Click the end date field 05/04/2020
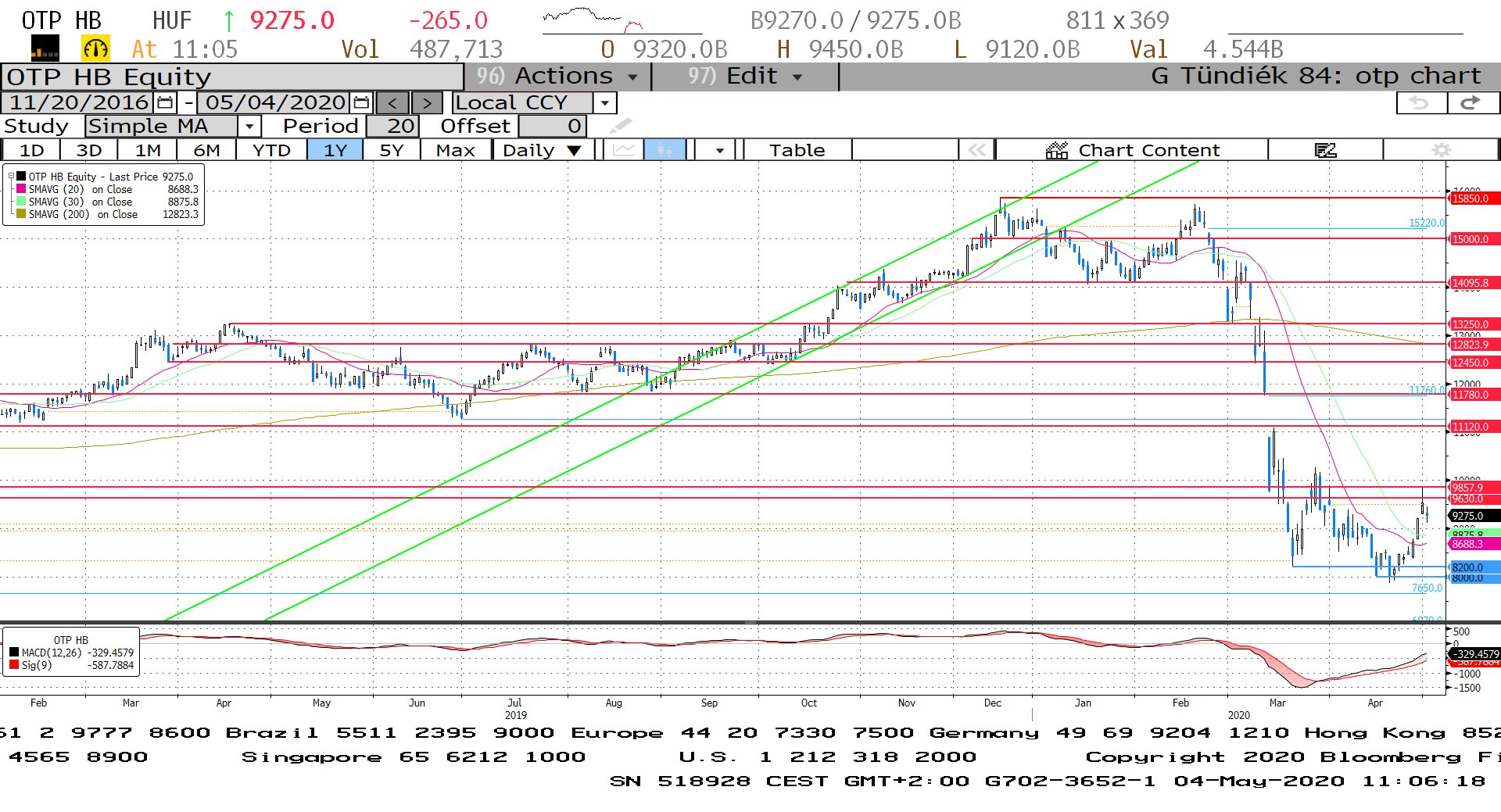 [x=274, y=102]
